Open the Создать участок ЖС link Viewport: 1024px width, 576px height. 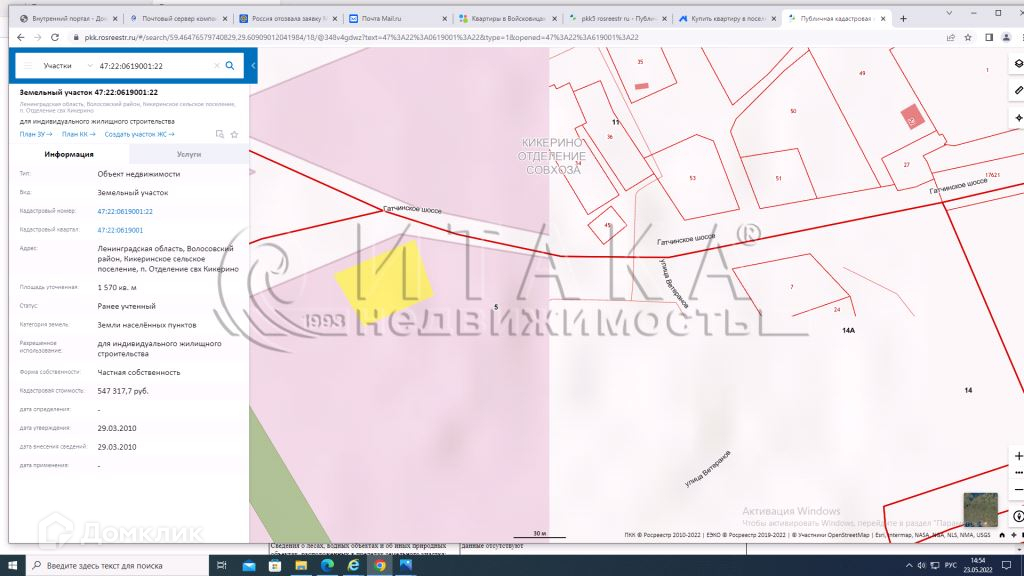coord(139,134)
